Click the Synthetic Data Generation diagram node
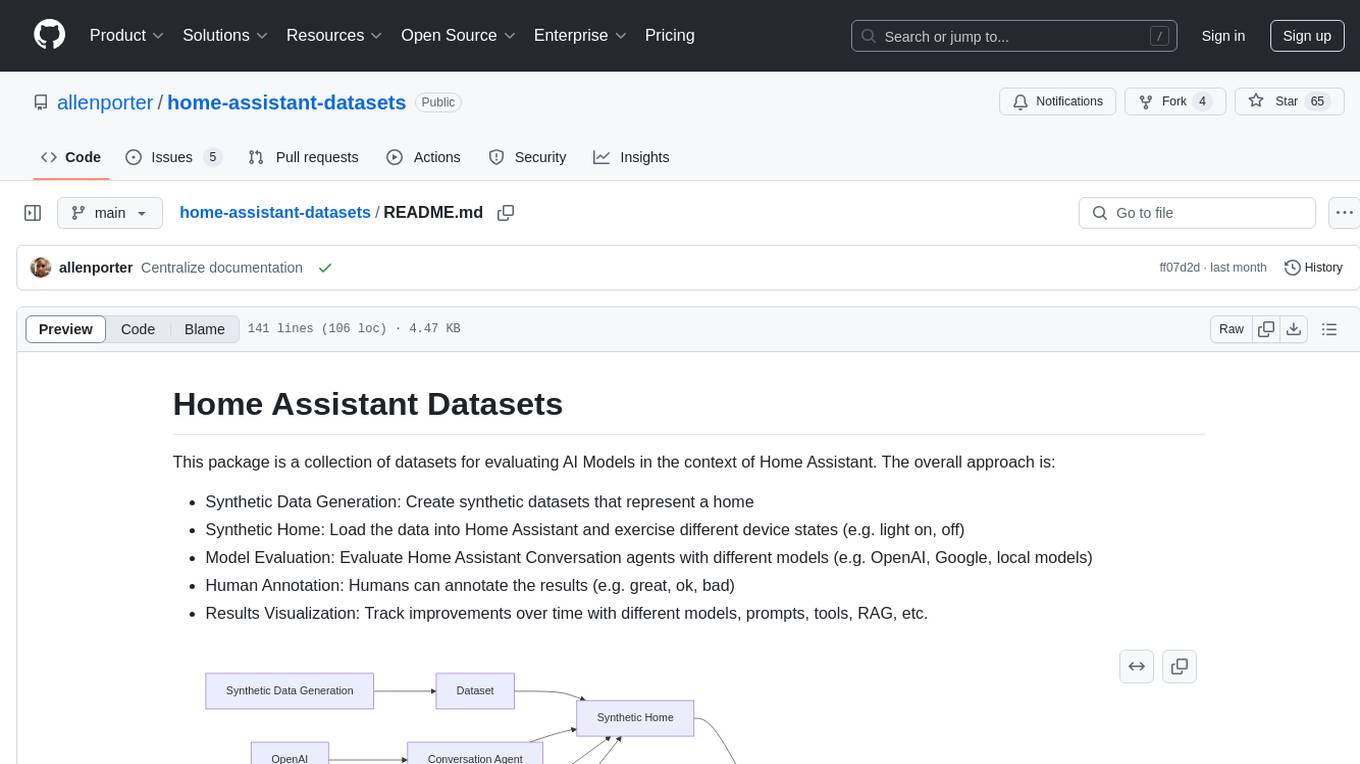The height and width of the screenshot is (764, 1360). [290, 691]
